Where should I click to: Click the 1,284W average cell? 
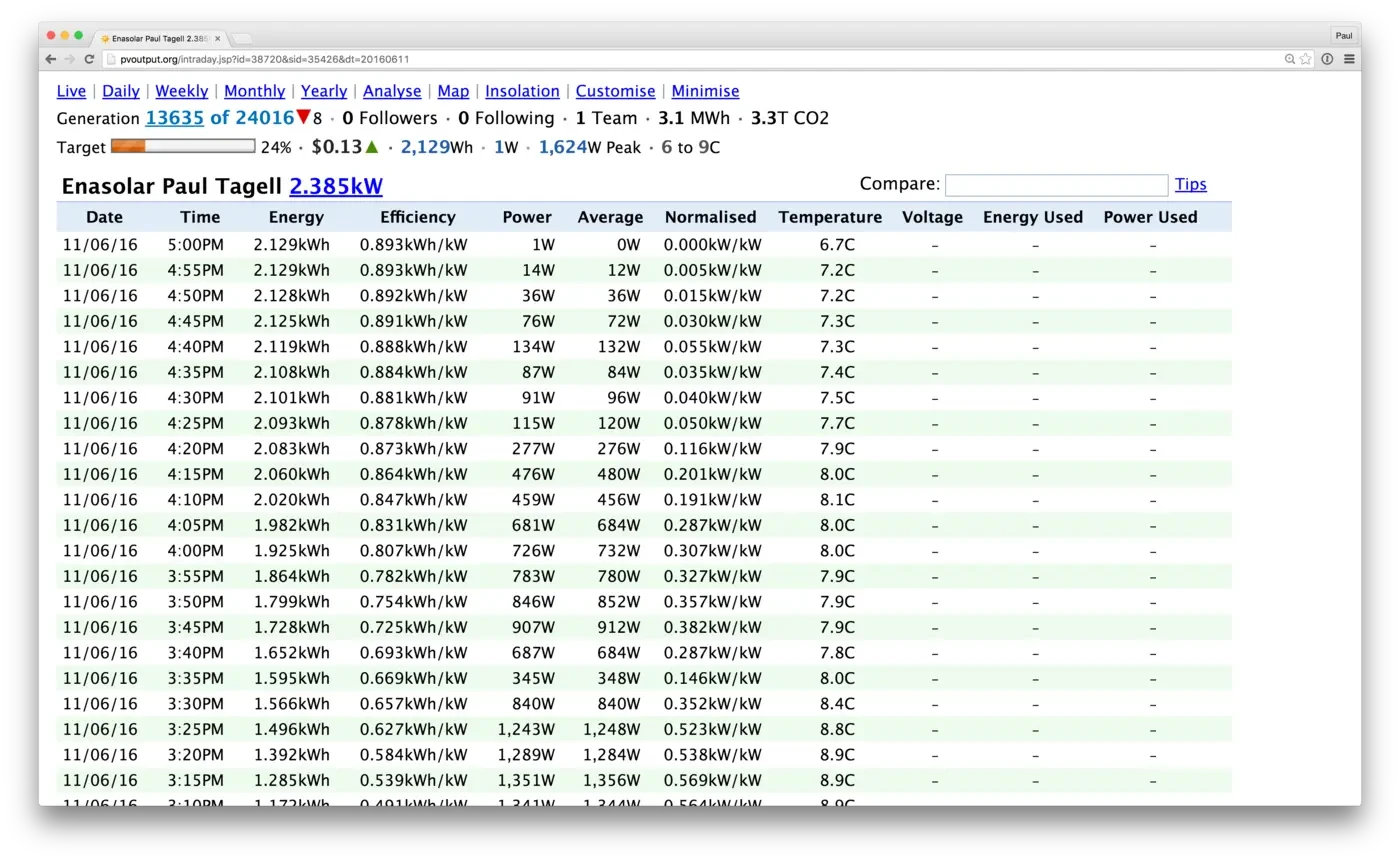[x=612, y=755]
